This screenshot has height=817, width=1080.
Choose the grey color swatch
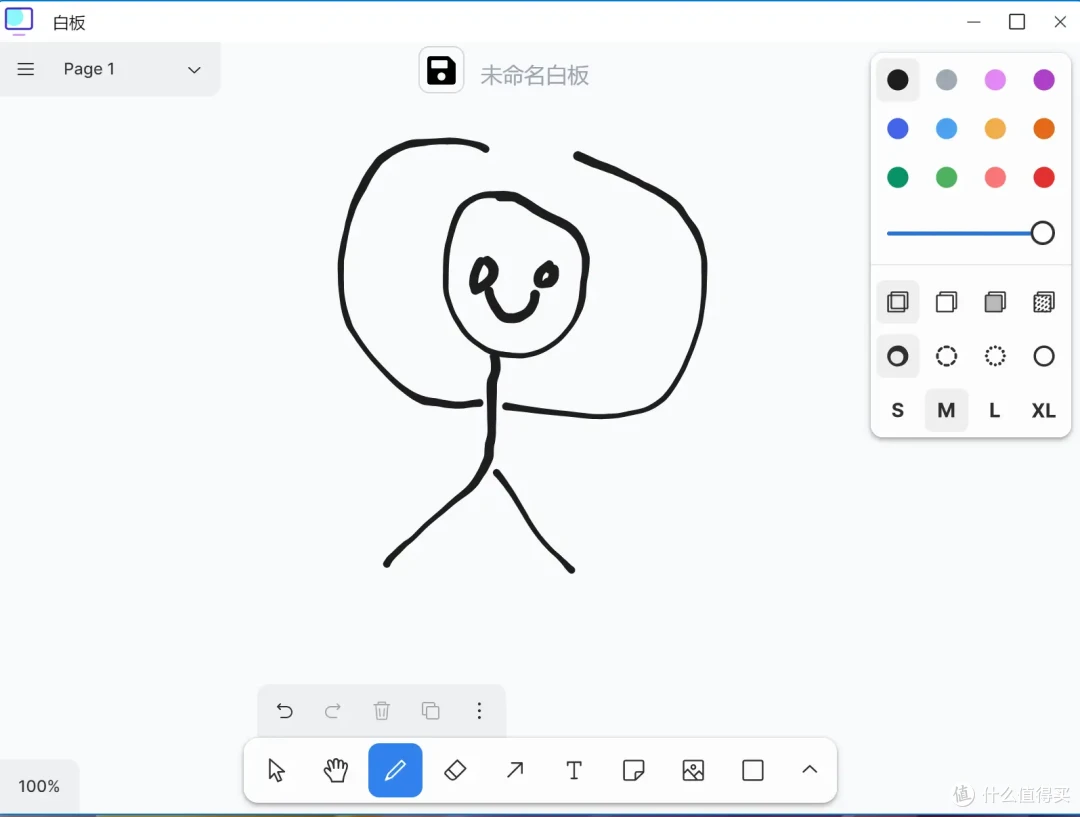click(x=946, y=80)
